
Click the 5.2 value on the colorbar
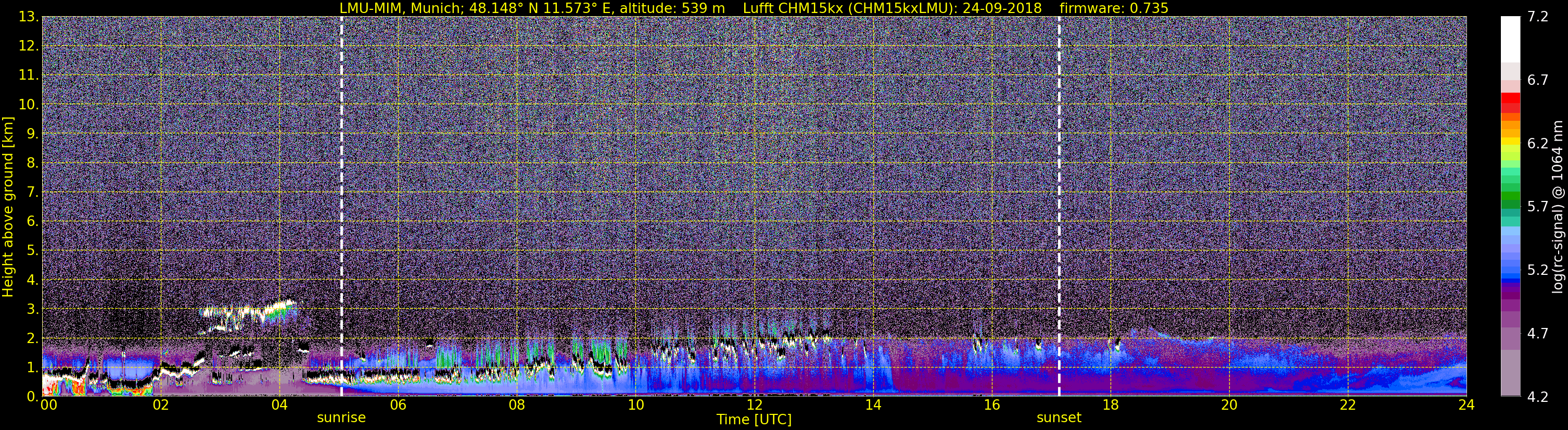(1538, 270)
